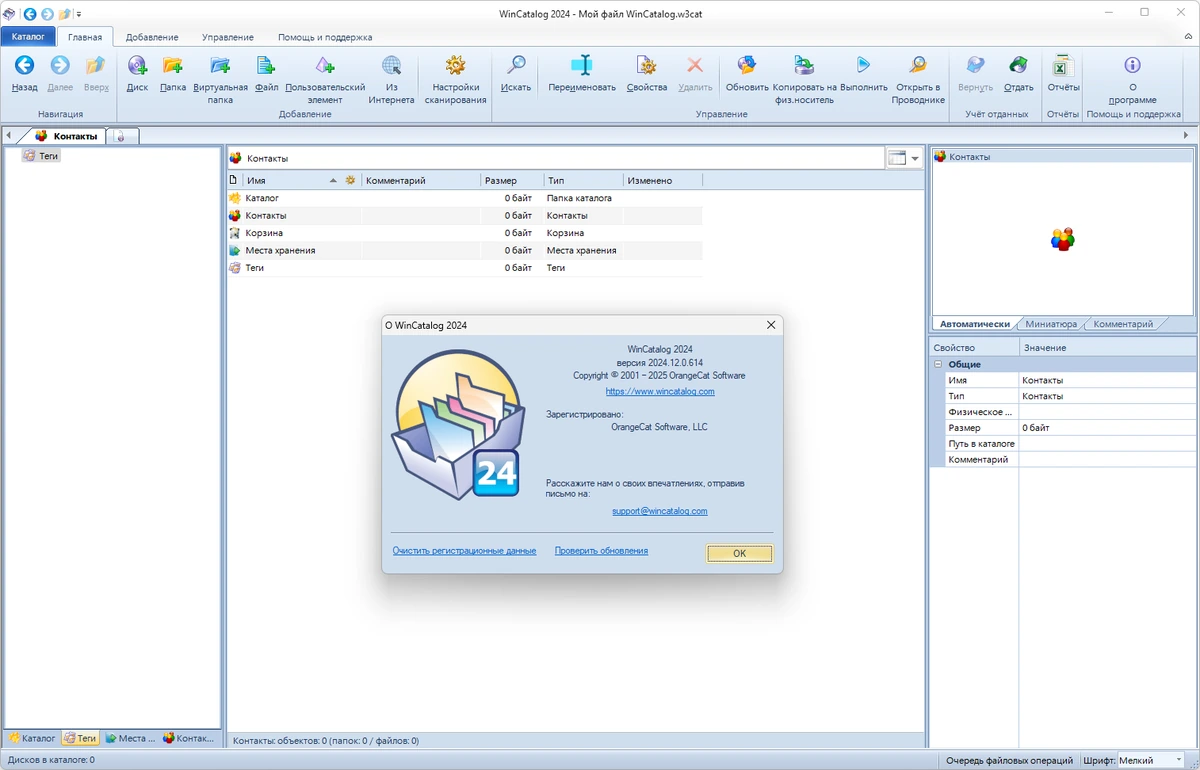Open Настройки сканирования settings icon
The height and width of the screenshot is (770, 1200).
[455, 66]
